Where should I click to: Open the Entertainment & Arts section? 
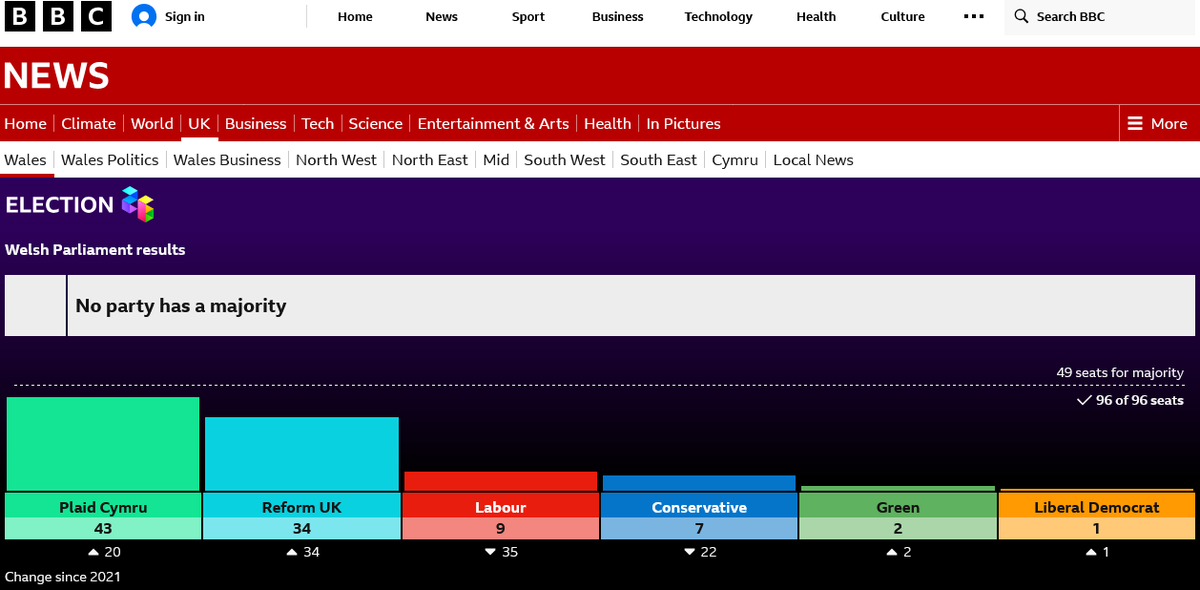(493, 124)
